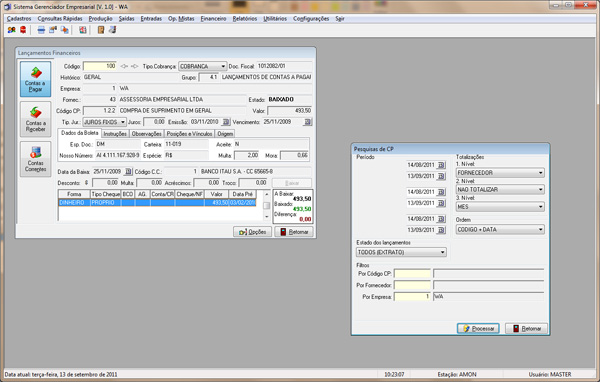
Task: Click the Multa field showing 2,00
Action: [x=247, y=155]
